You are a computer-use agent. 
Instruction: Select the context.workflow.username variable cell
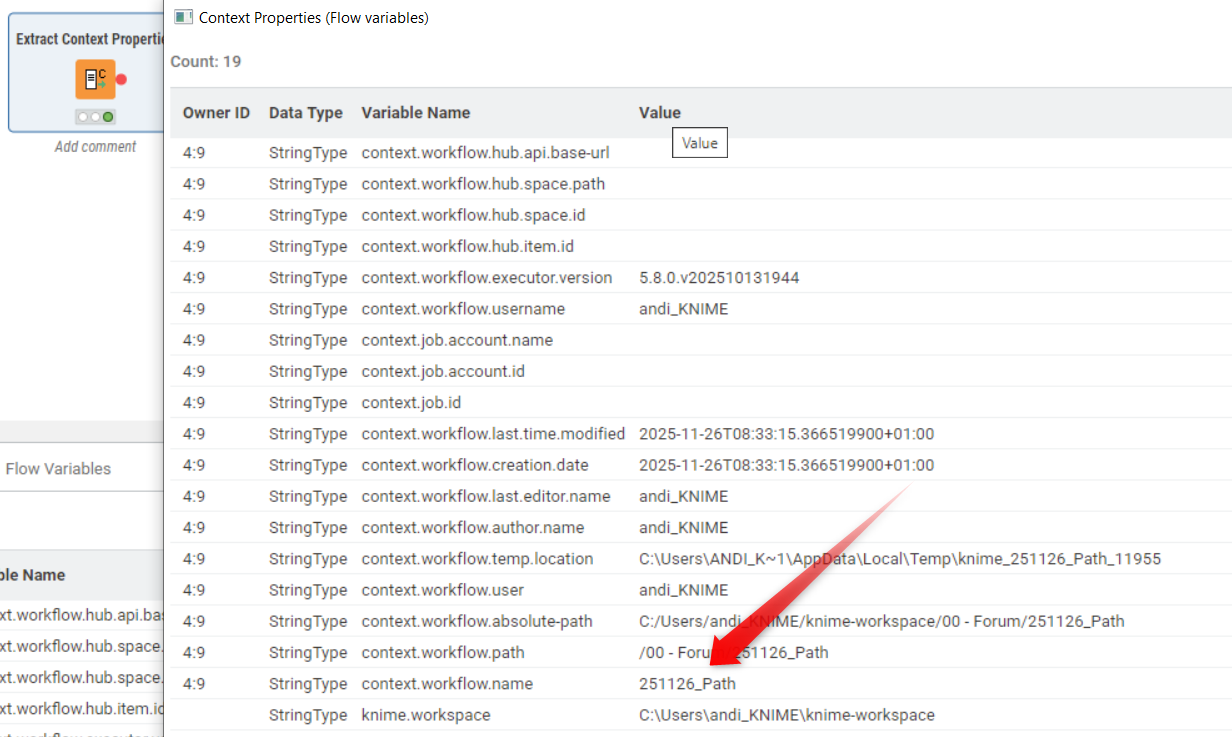463,309
